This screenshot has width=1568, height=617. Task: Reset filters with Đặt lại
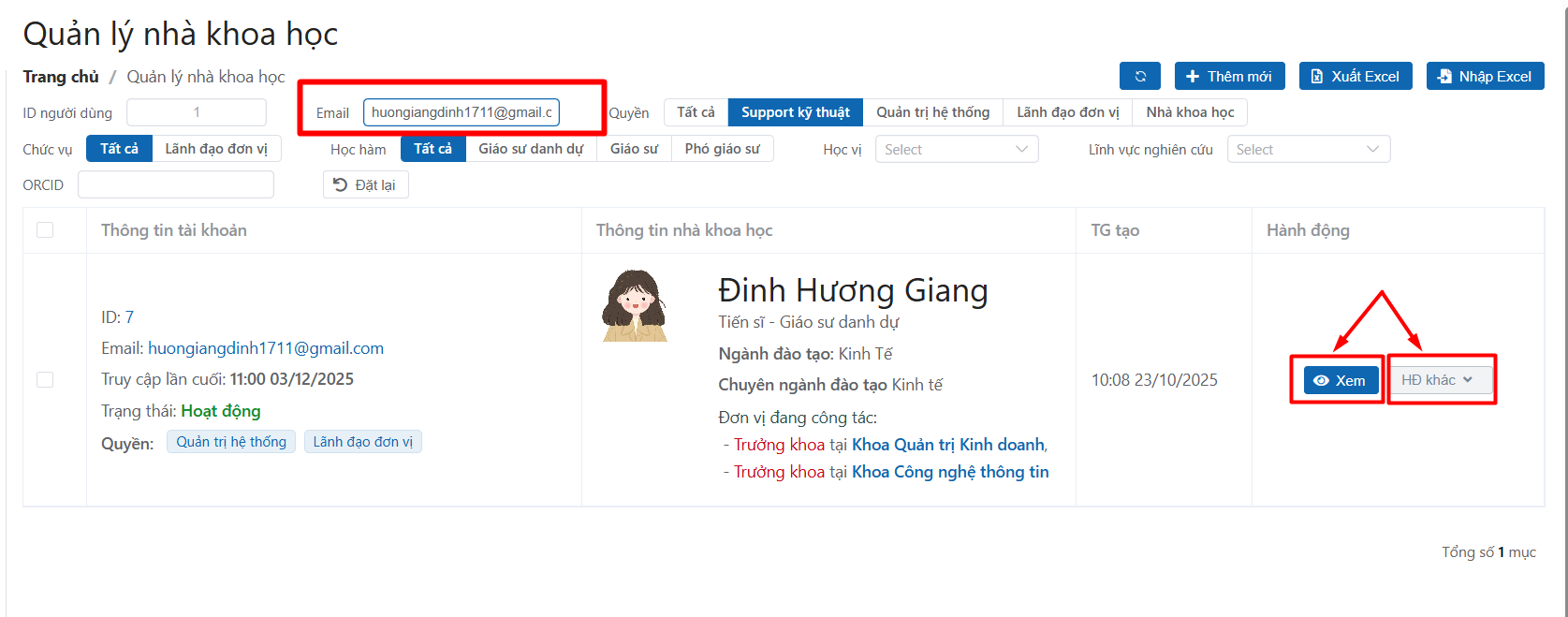click(x=365, y=185)
